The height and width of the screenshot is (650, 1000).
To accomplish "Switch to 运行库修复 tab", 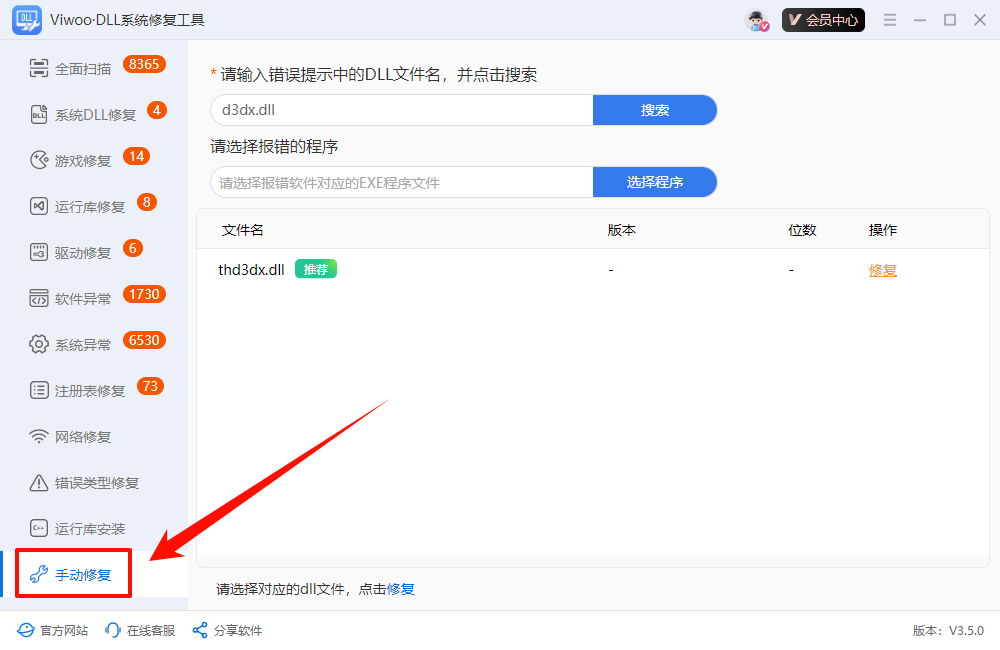I will [x=90, y=207].
